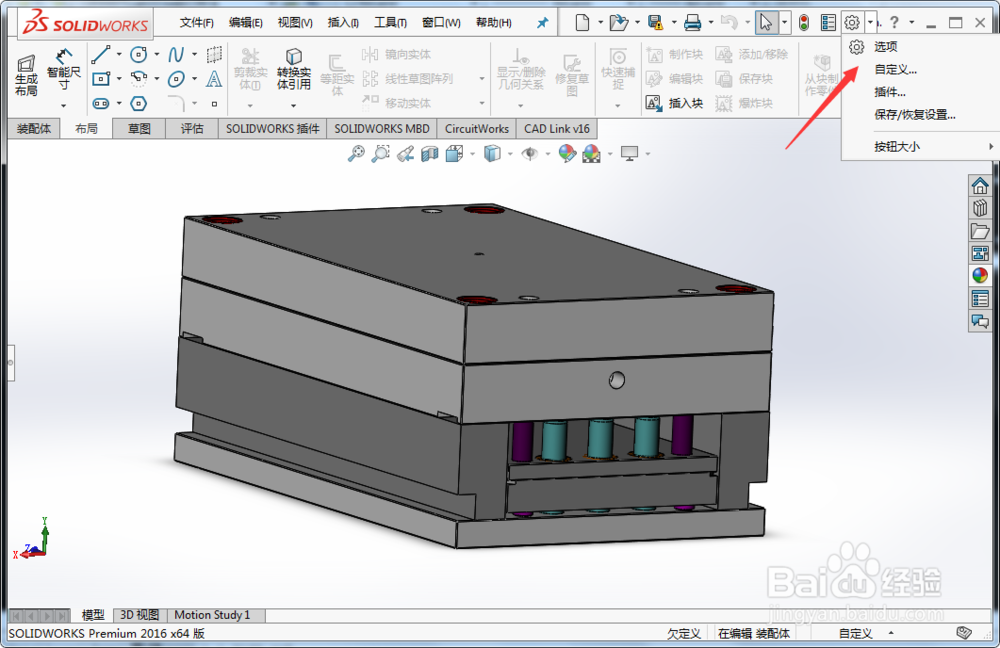The width and height of the screenshot is (1000, 648).
Task: Pin the menu bar with pushpin
Action: [x=543, y=23]
